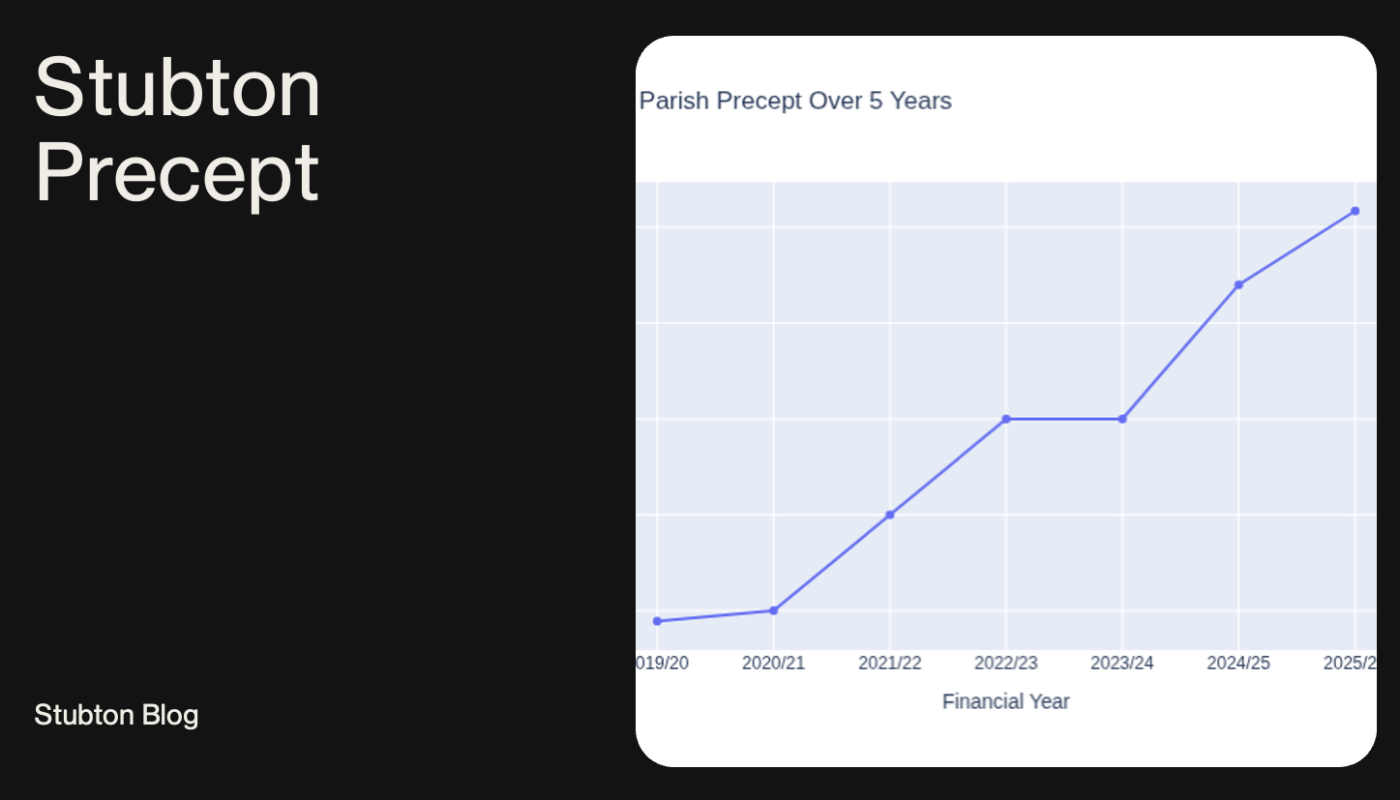Click the highest data point for 2025/26
The height and width of the screenshot is (800, 1400).
click(x=1355, y=211)
